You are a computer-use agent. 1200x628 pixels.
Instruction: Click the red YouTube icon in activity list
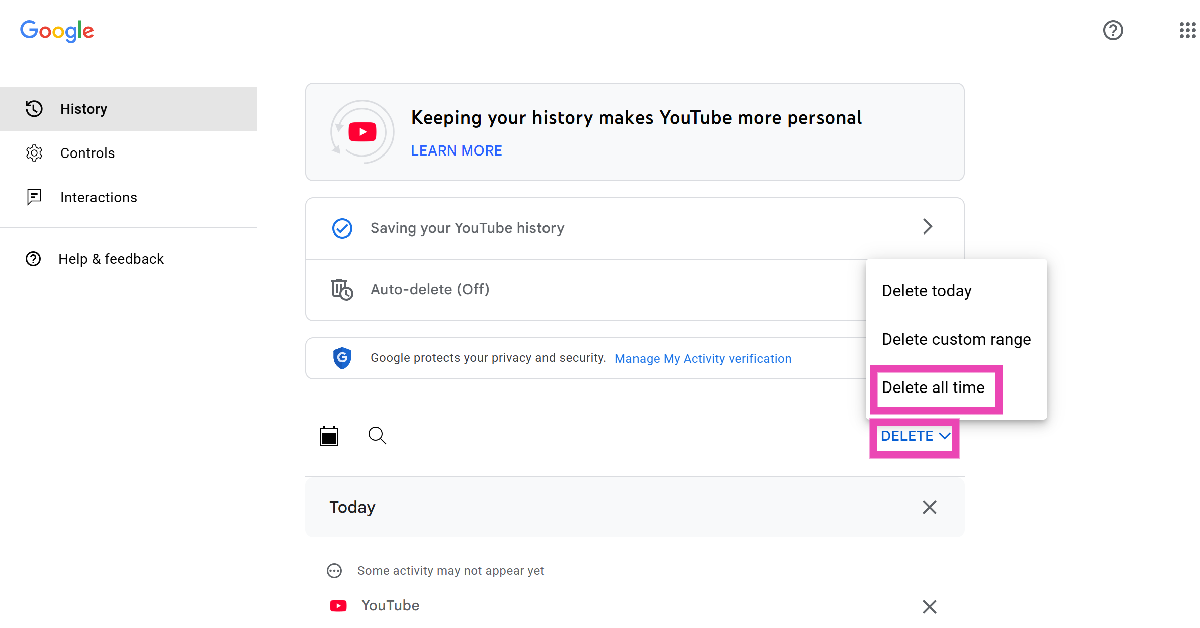click(x=338, y=606)
